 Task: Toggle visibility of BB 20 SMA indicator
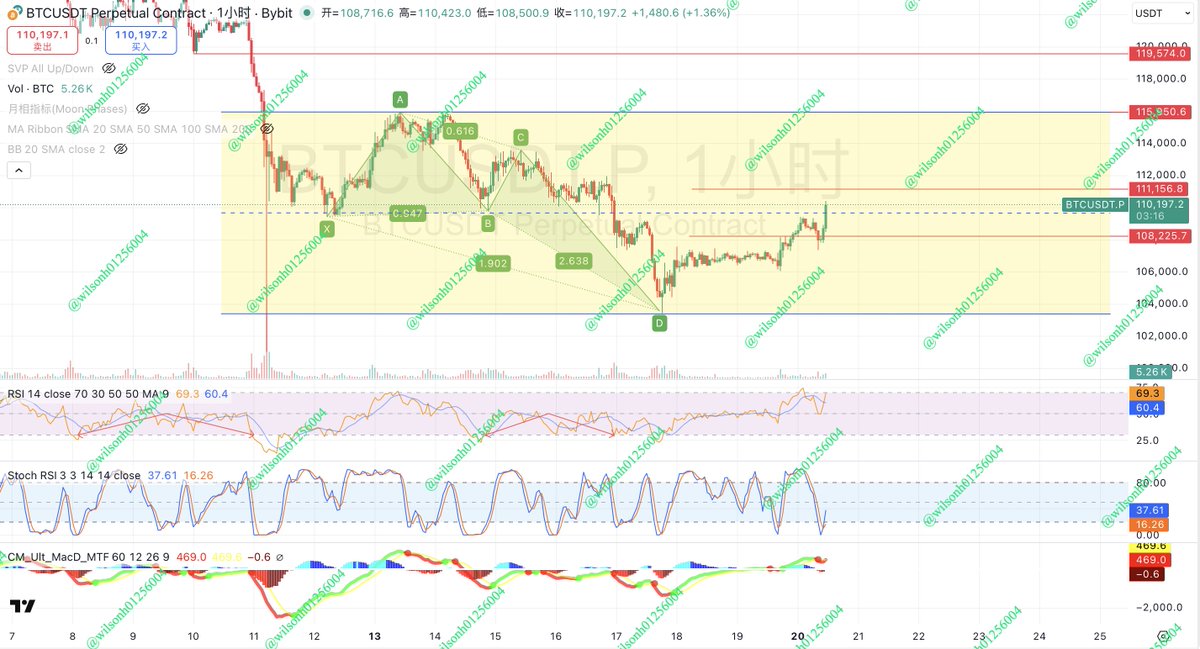[x=120, y=149]
